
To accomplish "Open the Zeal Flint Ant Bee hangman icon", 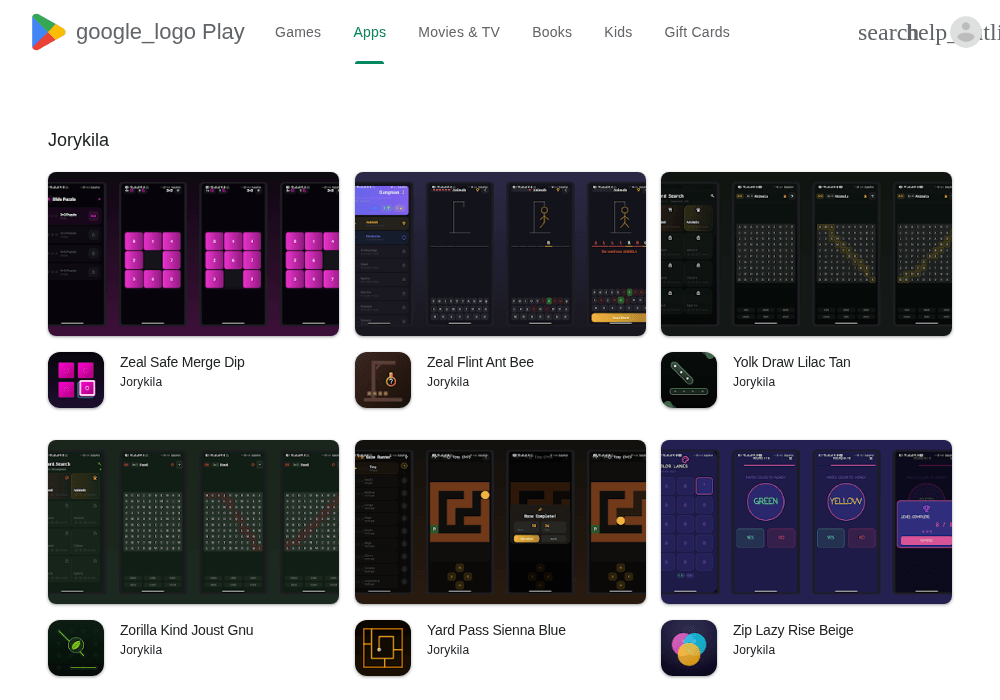I will click(x=383, y=380).
